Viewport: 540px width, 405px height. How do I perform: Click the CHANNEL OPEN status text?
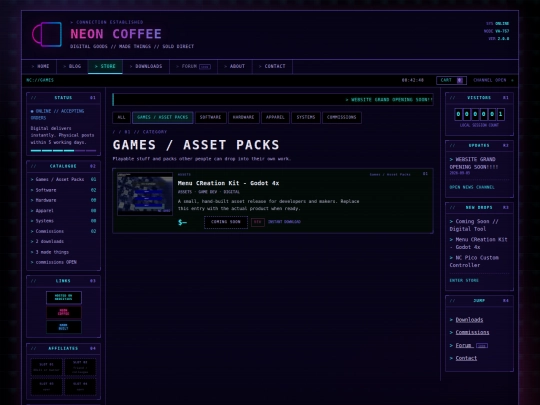pyautogui.click(x=489, y=80)
